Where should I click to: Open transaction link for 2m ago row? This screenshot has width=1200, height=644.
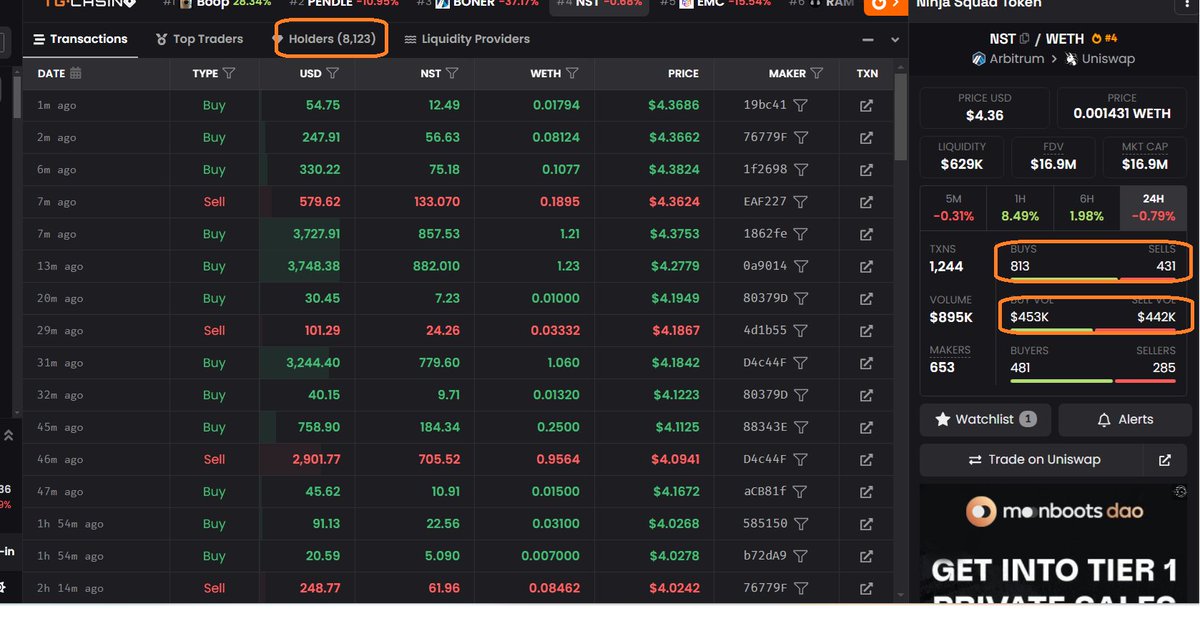[x=866, y=137]
